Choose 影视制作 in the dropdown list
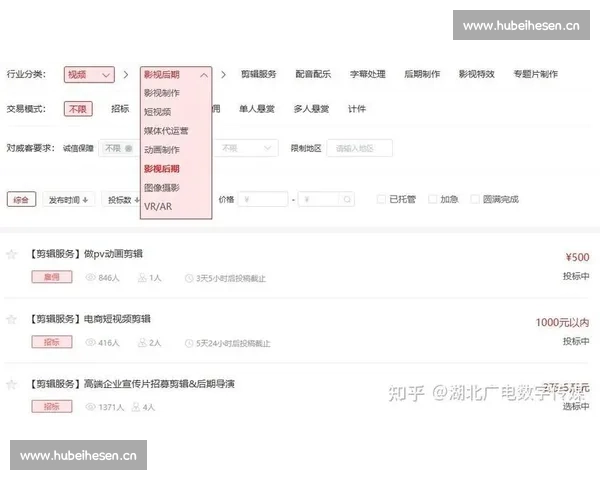This screenshot has width=600, height=480. point(161,93)
